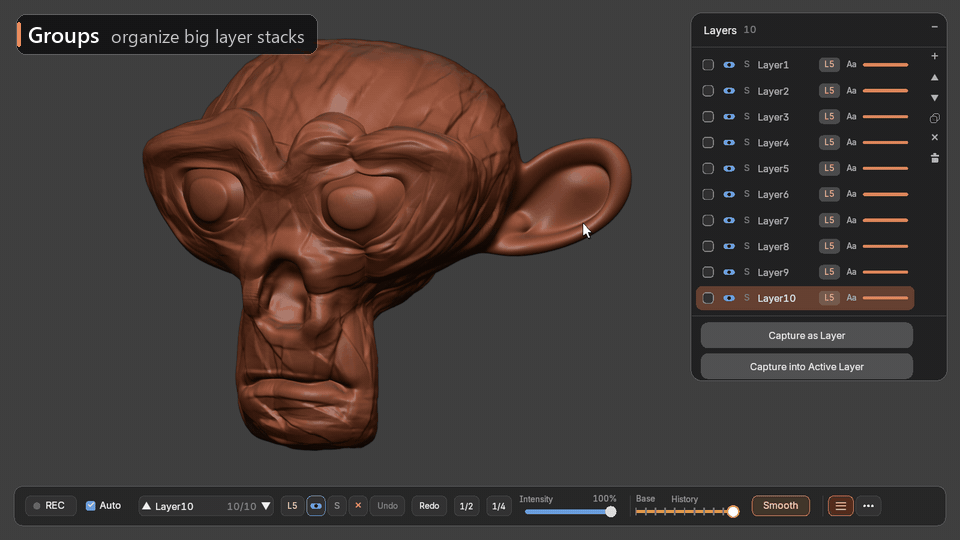Click the L5 level badge on Layer10
Image resolution: width=960 pixels, height=540 pixels.
pos(829,298)
